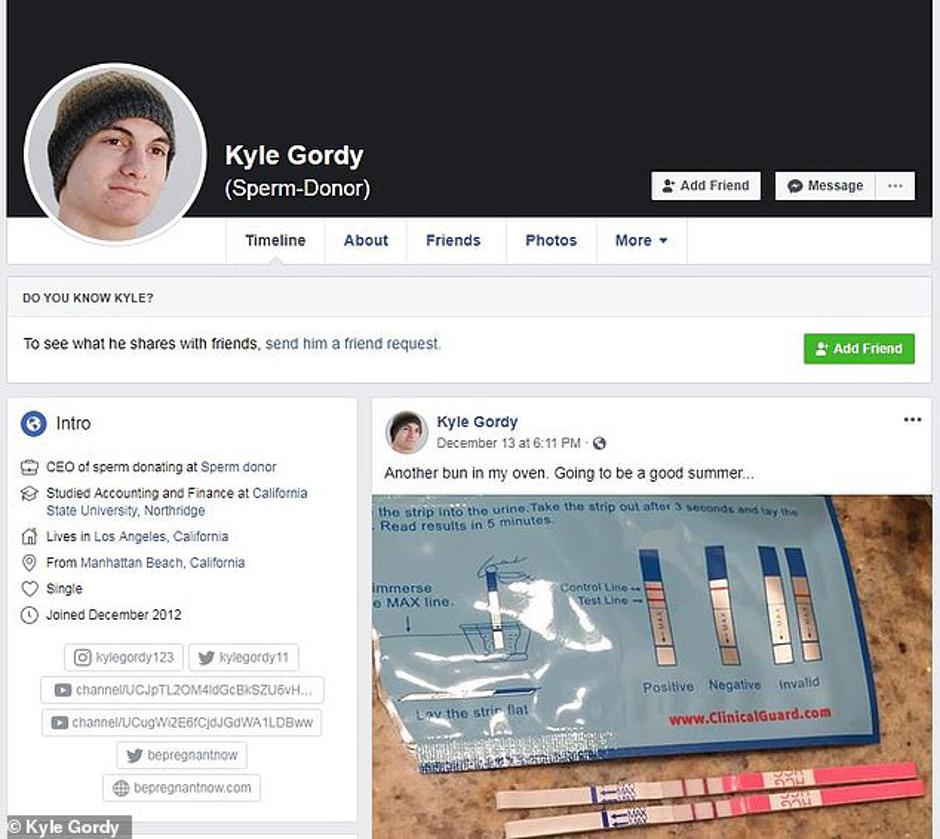
Task: Click the public globe icon on post
Action: [599, 443]
